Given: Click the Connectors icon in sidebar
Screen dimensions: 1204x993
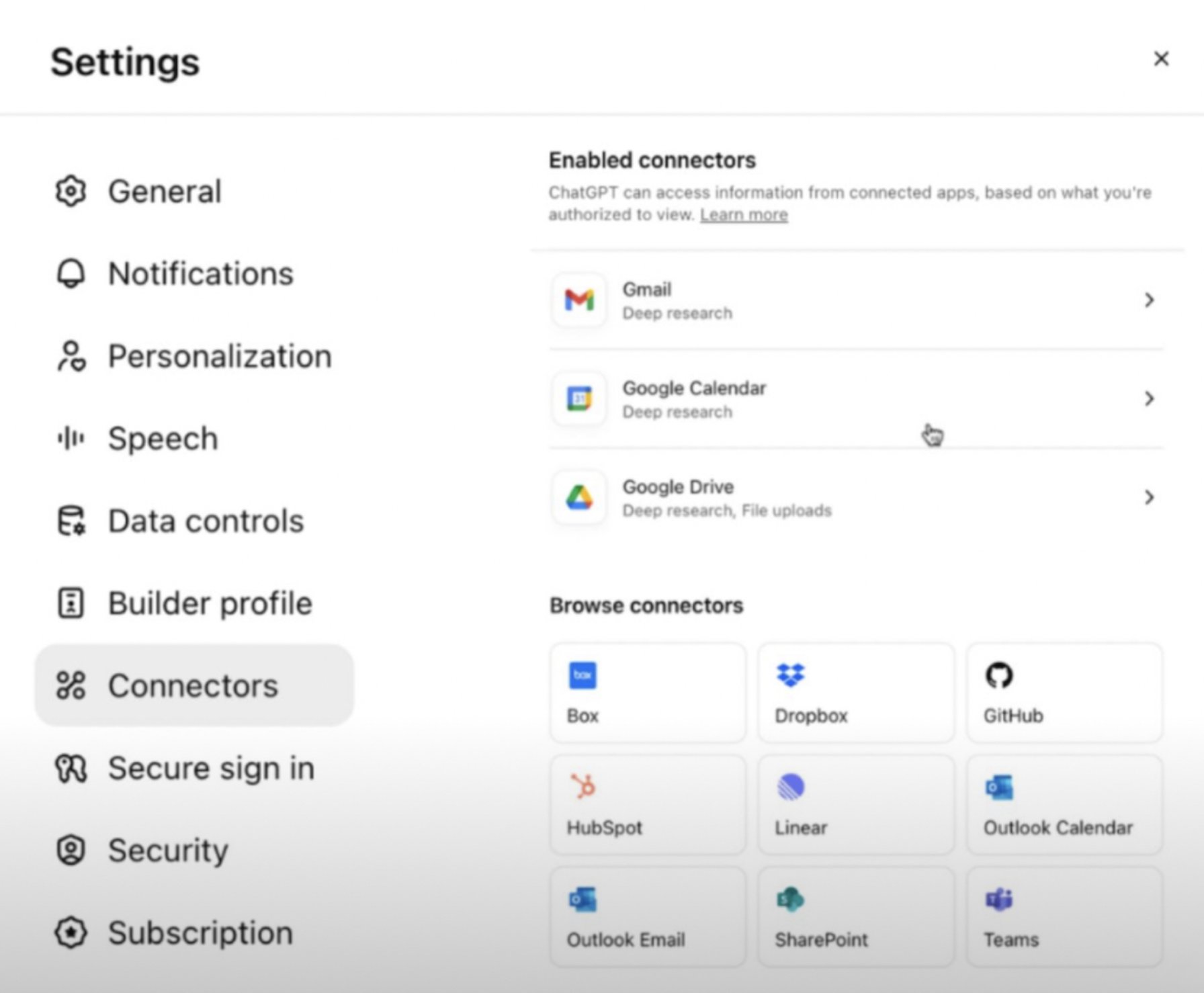Looking at the screenshot, I should pos(71,686).
